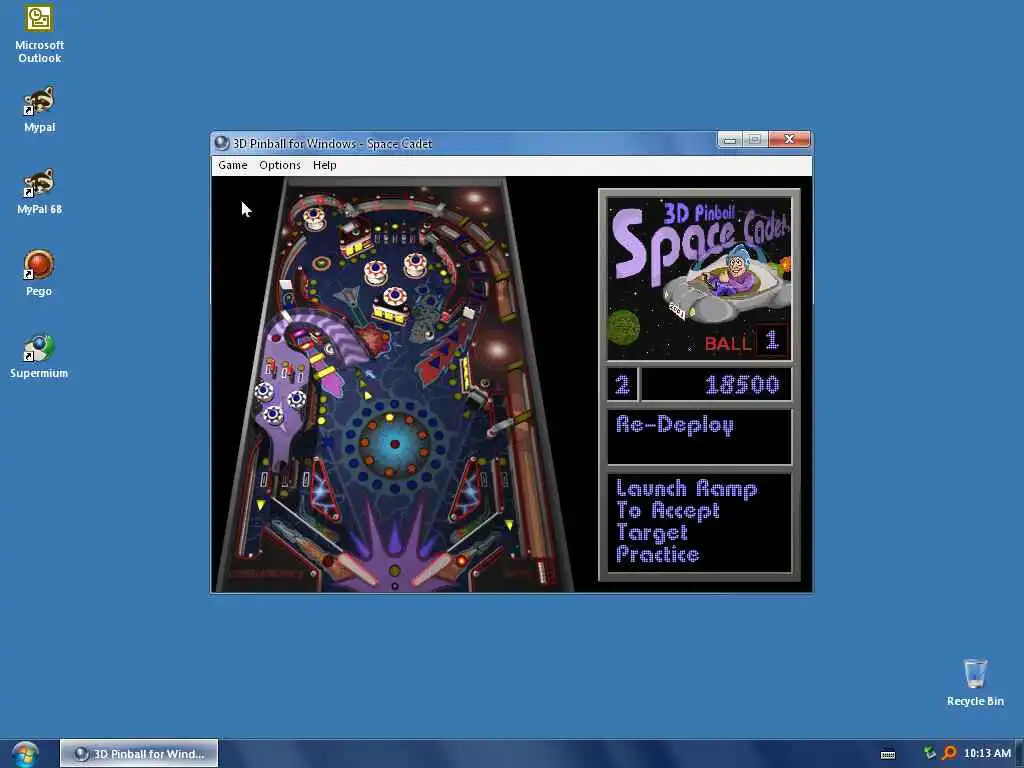Click the green network tray icon
1024x768 pixels.
[x=929, y=753]
